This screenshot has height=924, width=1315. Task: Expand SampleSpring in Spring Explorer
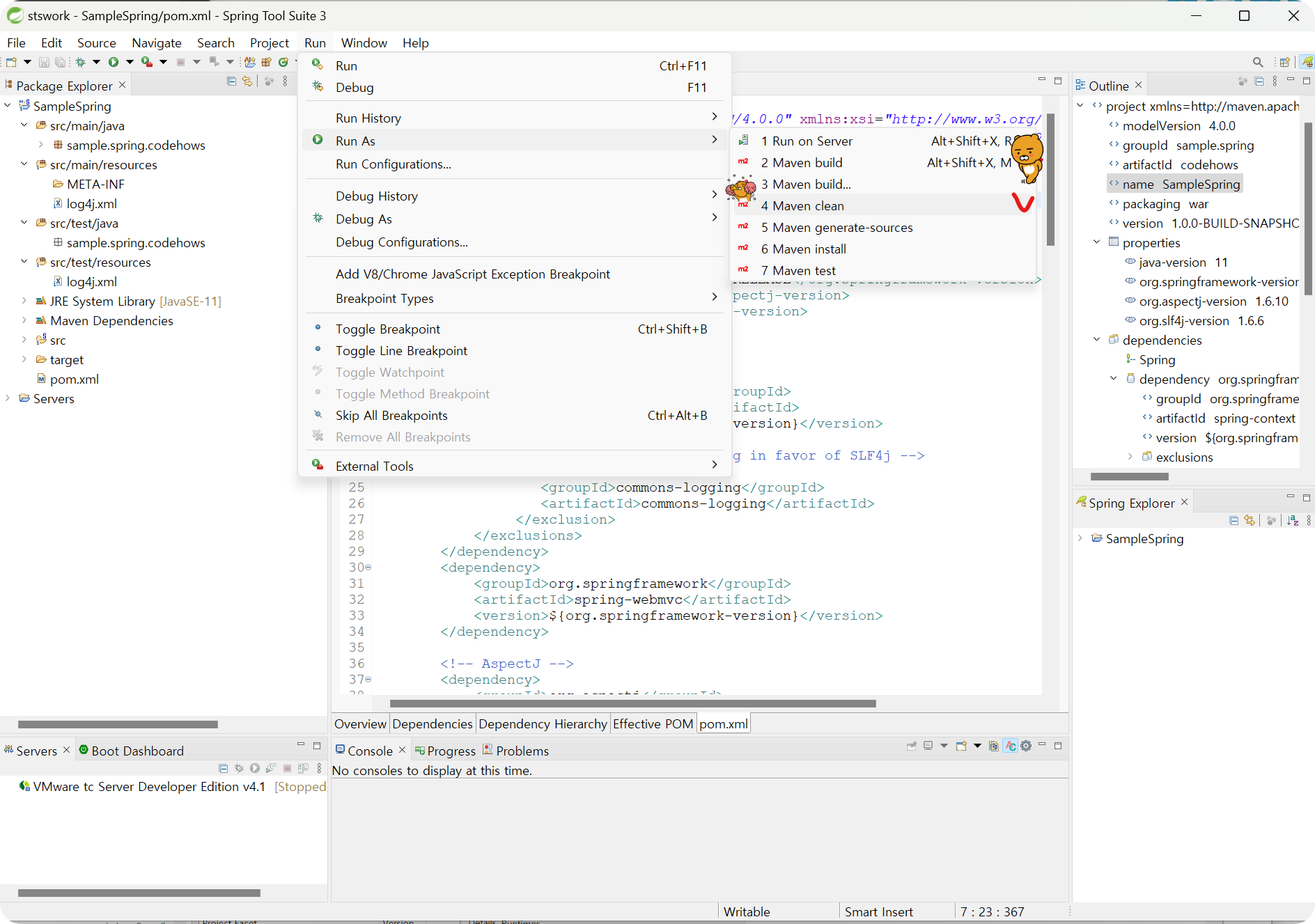pyautogui.click(x=1080, y=538)
